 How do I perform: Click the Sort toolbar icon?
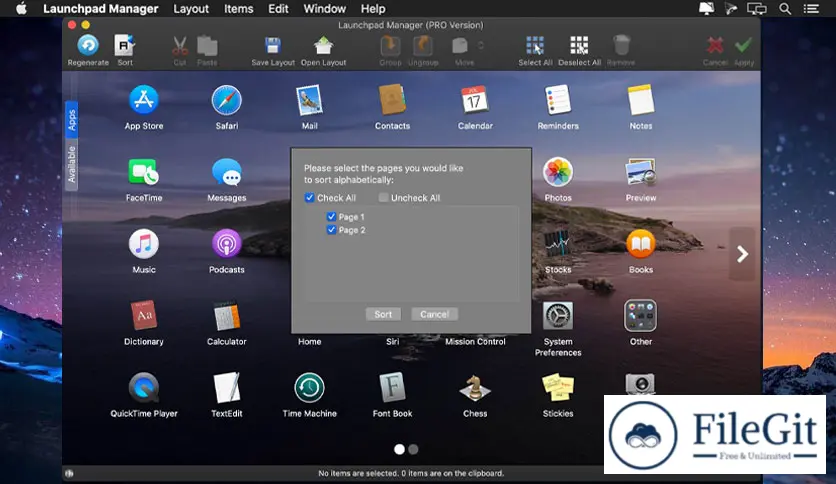(x=125, y=46)
